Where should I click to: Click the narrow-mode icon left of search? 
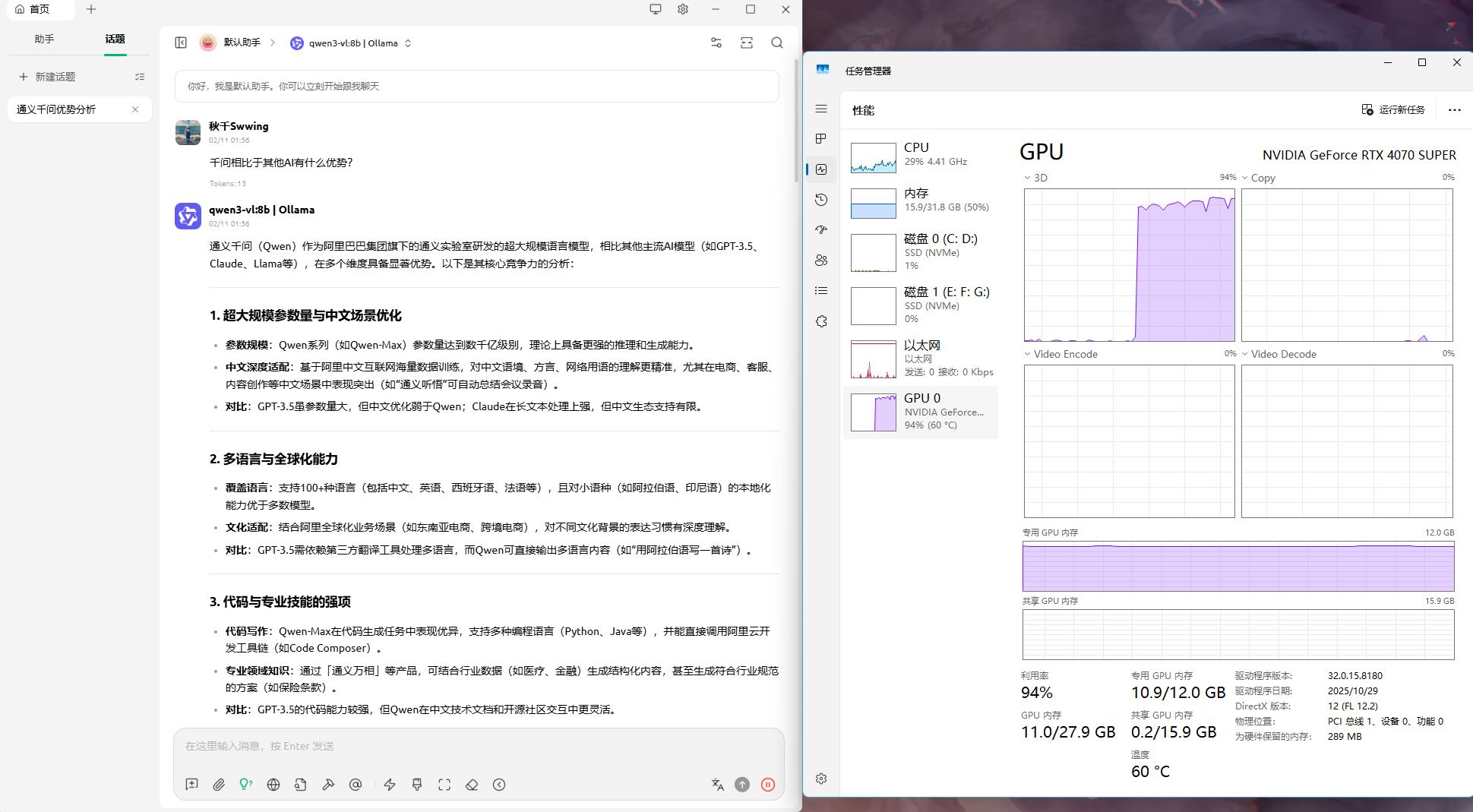click(747, 43)
